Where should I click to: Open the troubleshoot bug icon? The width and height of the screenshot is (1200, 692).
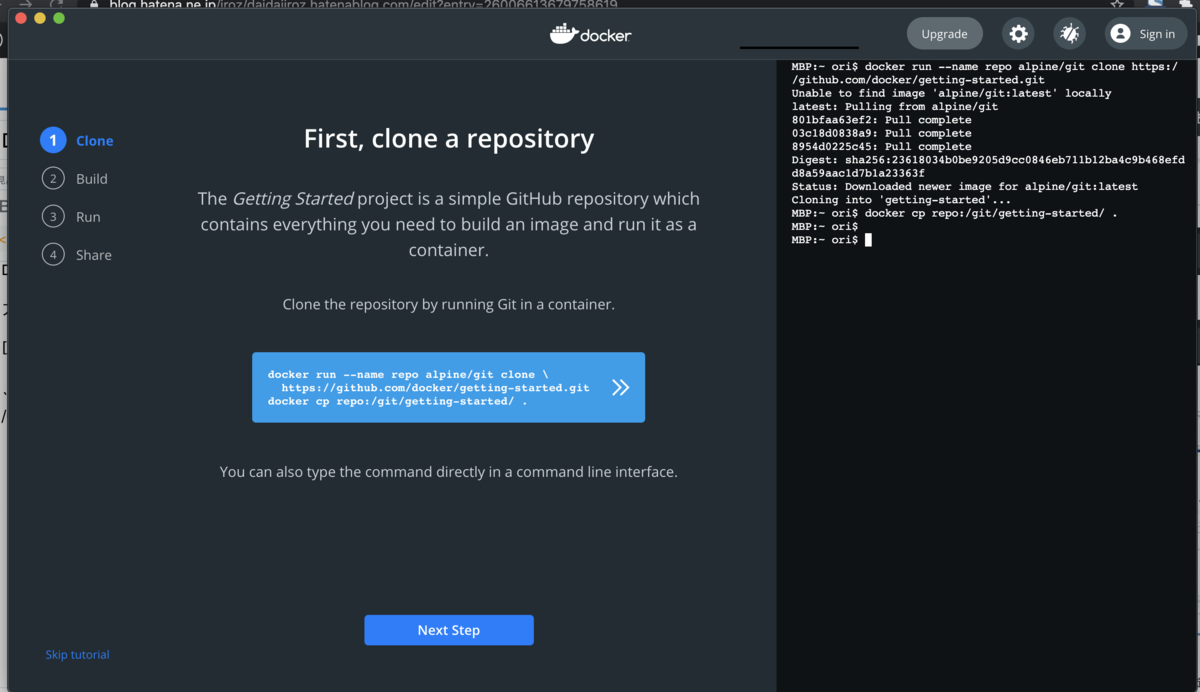[x=1069, y=34]
